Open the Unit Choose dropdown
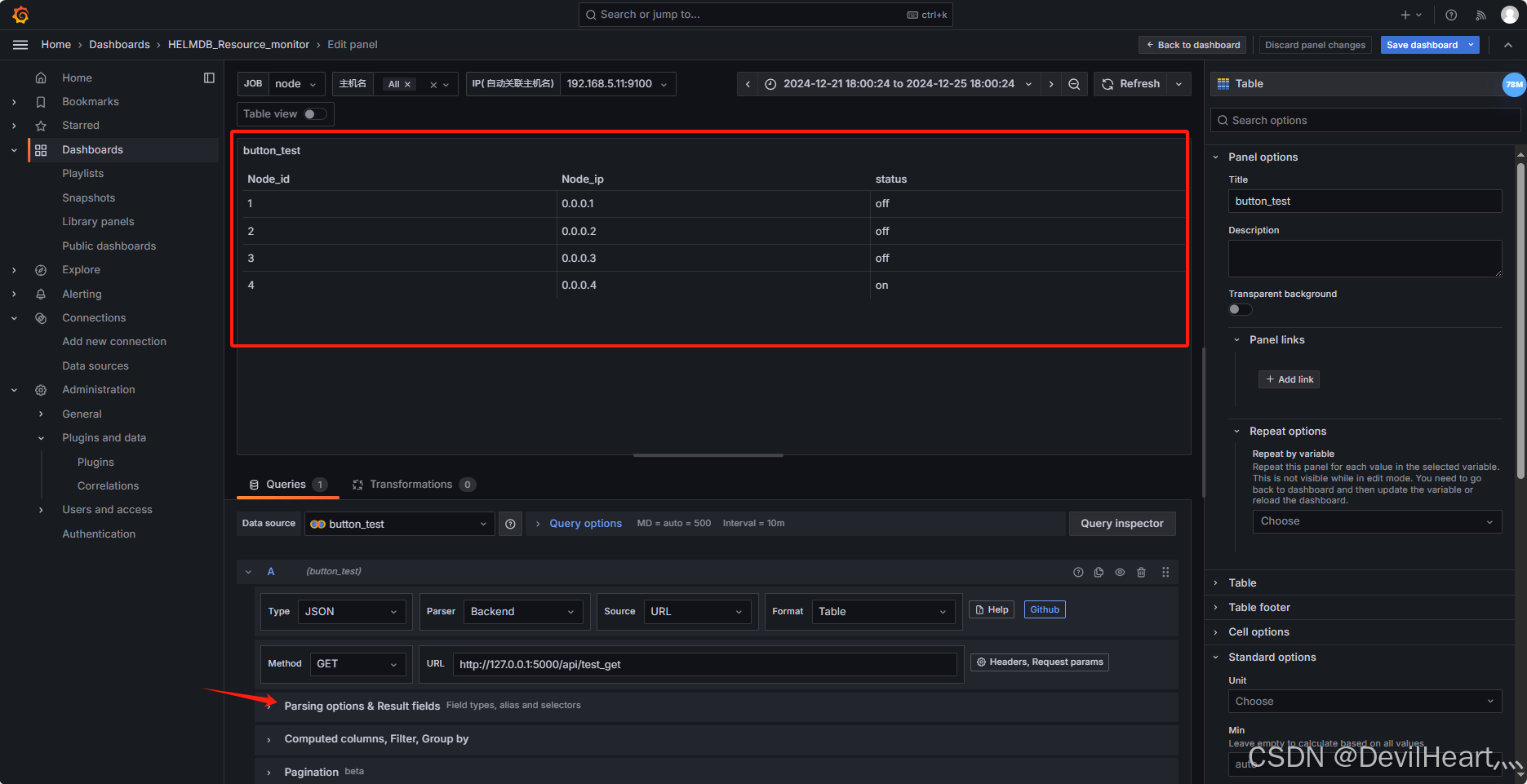Screen dimensions: 1527x784 1365,702
